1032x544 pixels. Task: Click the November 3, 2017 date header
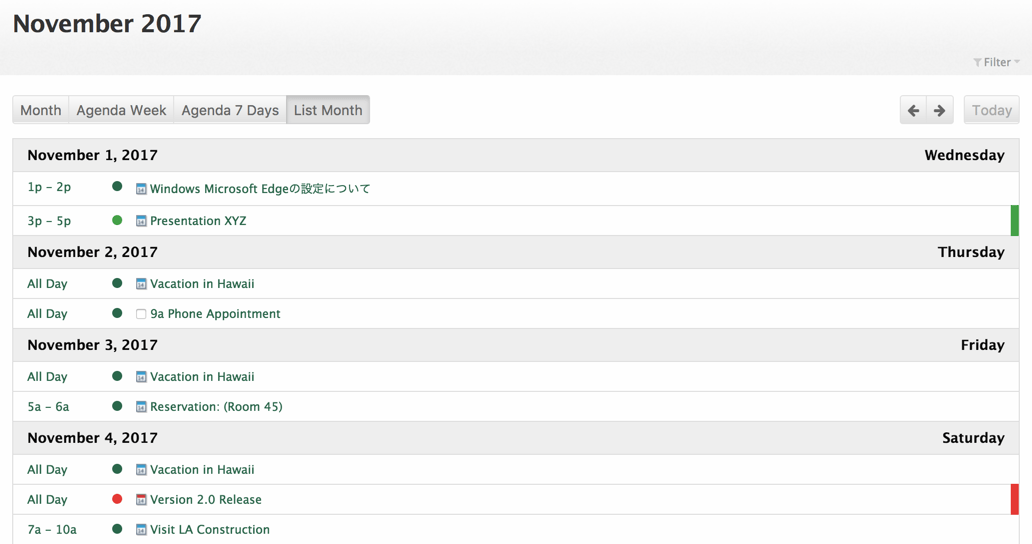92,345
